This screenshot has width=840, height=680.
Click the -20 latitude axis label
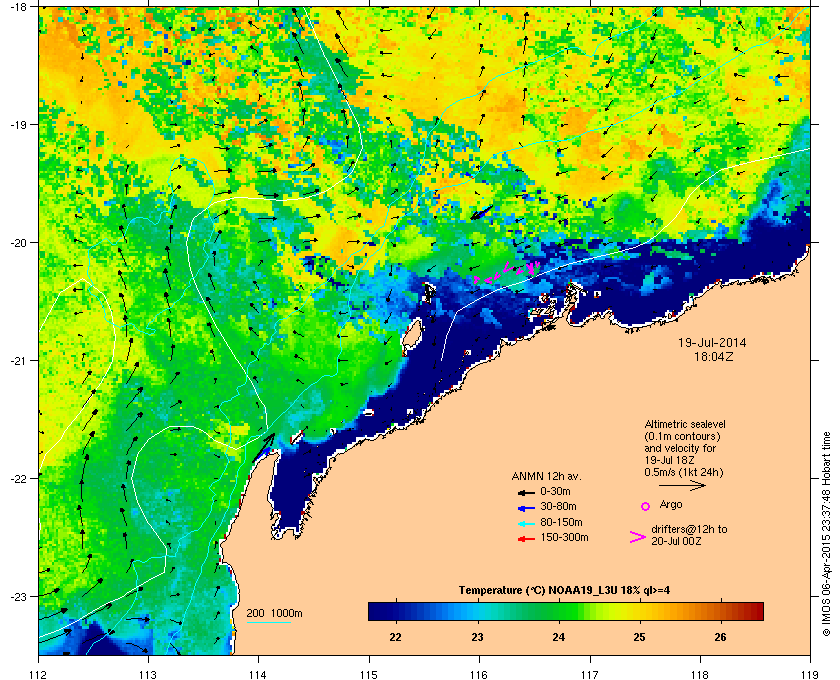[x=19, y=243]
